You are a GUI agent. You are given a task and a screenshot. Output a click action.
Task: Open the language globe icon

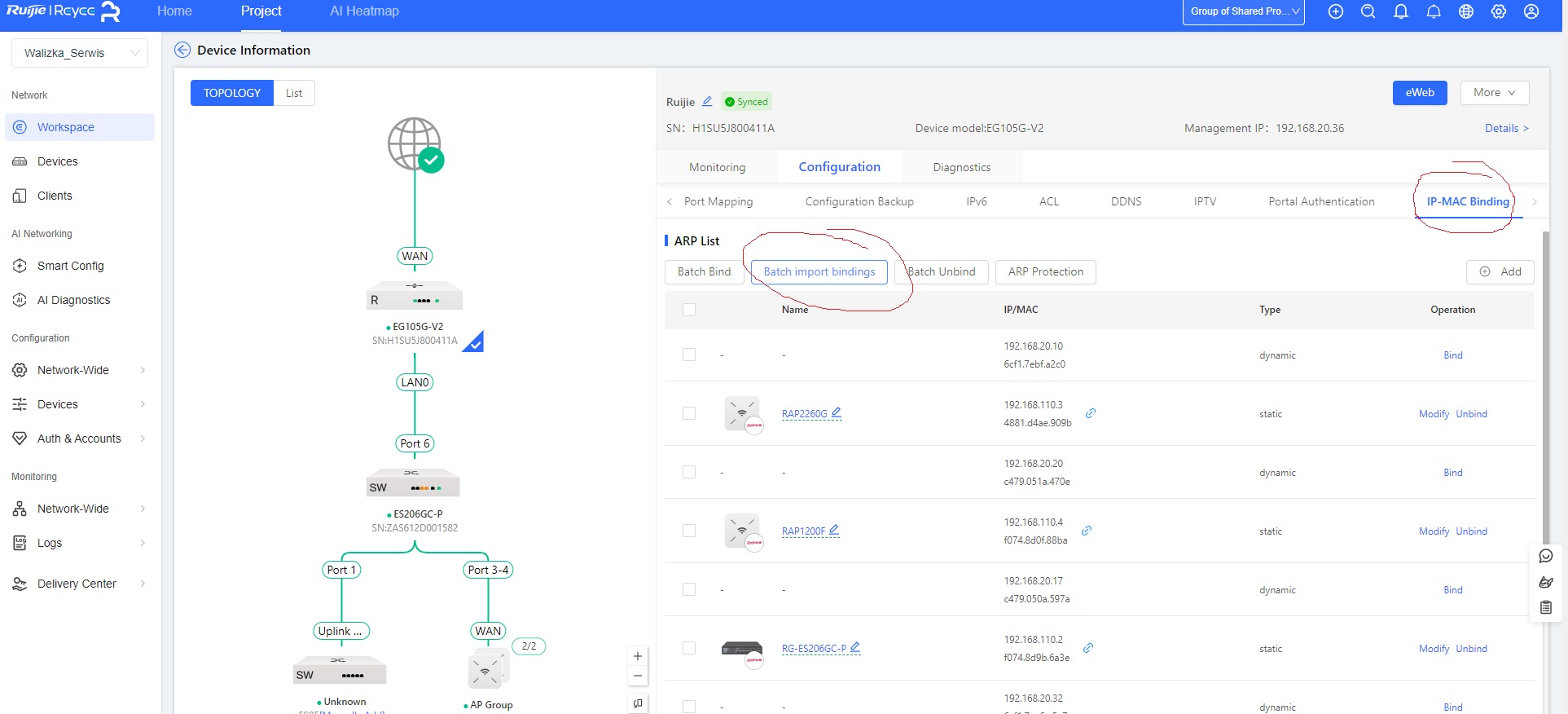(1466, 11)
